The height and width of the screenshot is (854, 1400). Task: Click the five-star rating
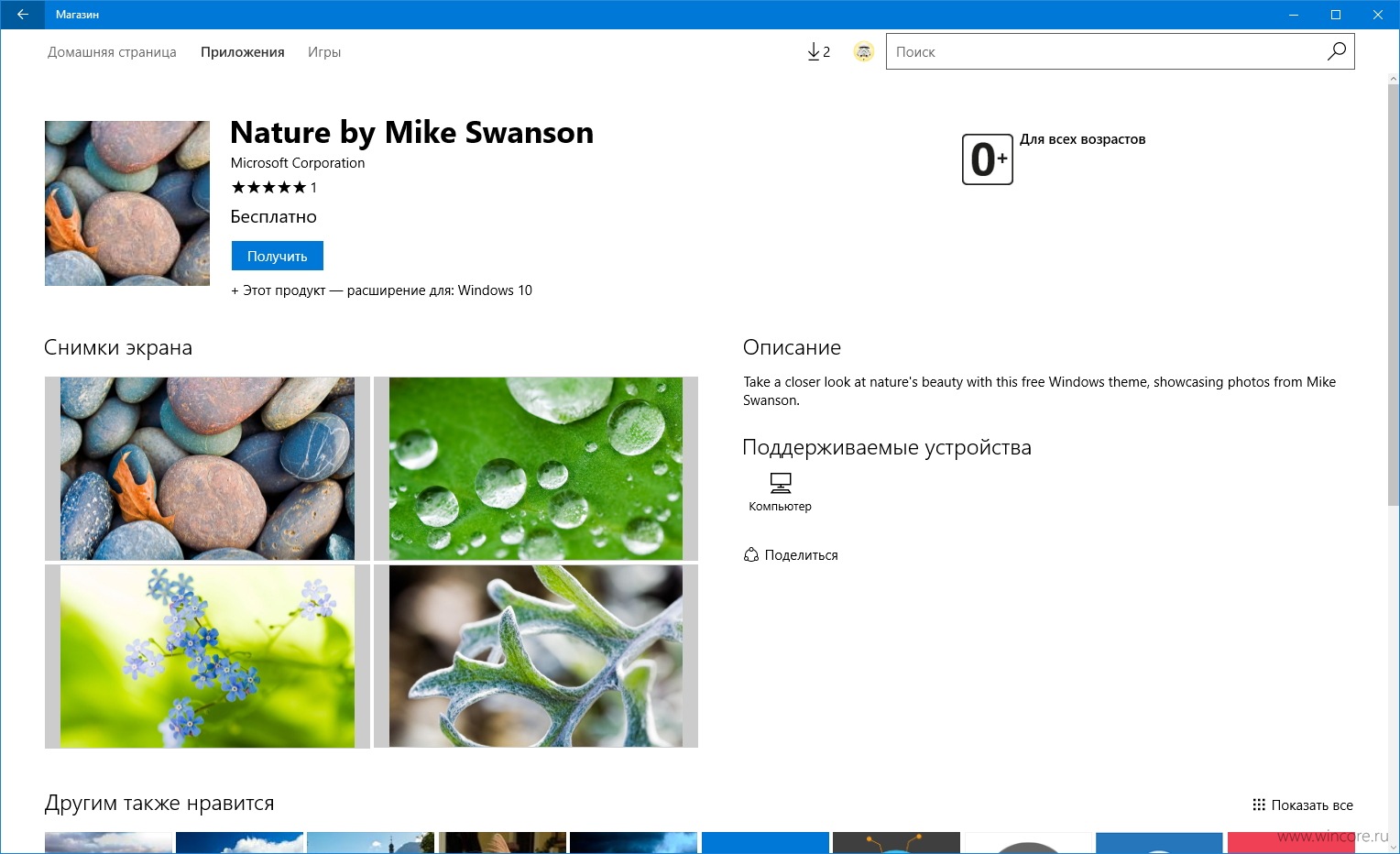(268, 187)
